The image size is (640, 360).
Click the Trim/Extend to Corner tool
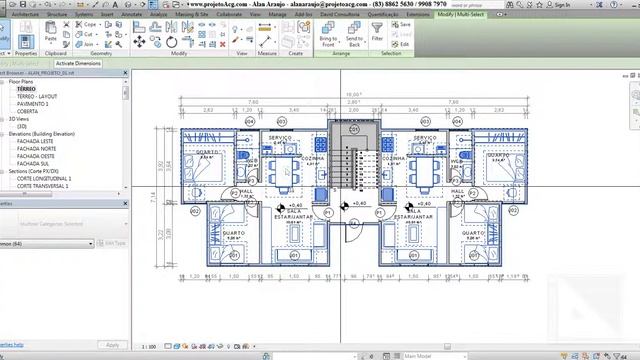tap(188, 42)
